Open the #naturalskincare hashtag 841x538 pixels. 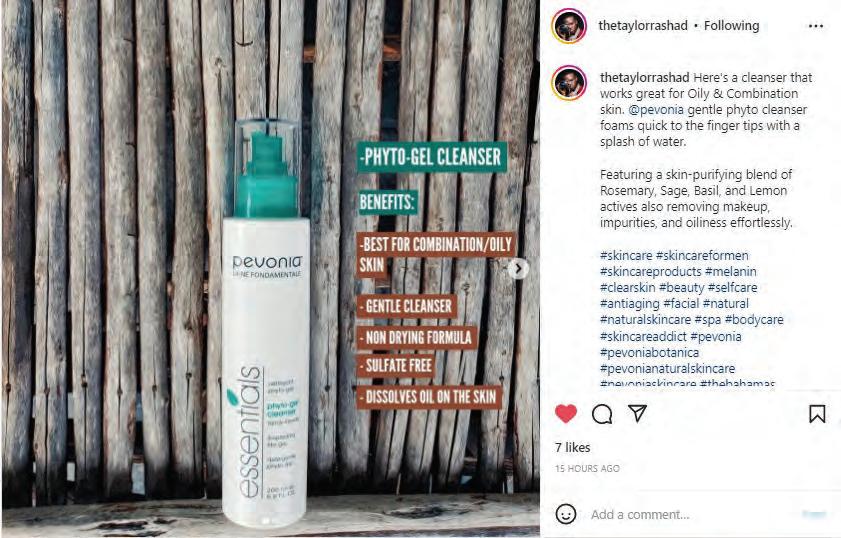pyautogui.click(x=645, y=320)
